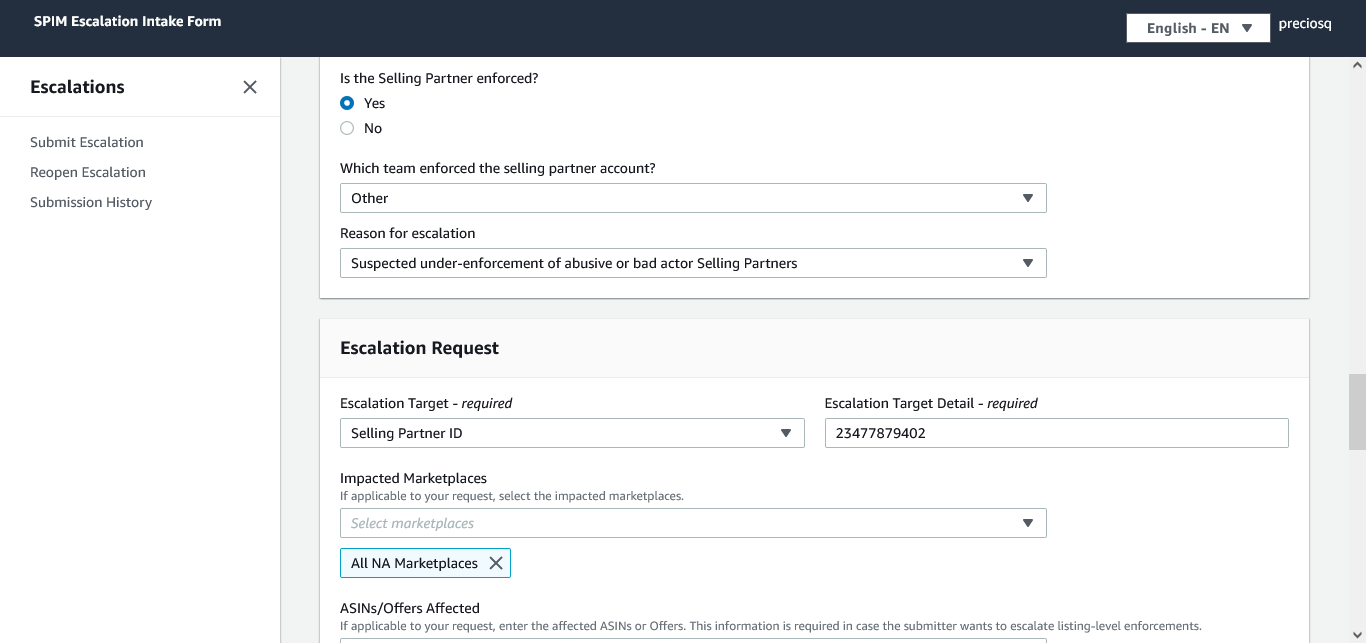
Task: Change language via English - EN selector
Action: 1197,28
